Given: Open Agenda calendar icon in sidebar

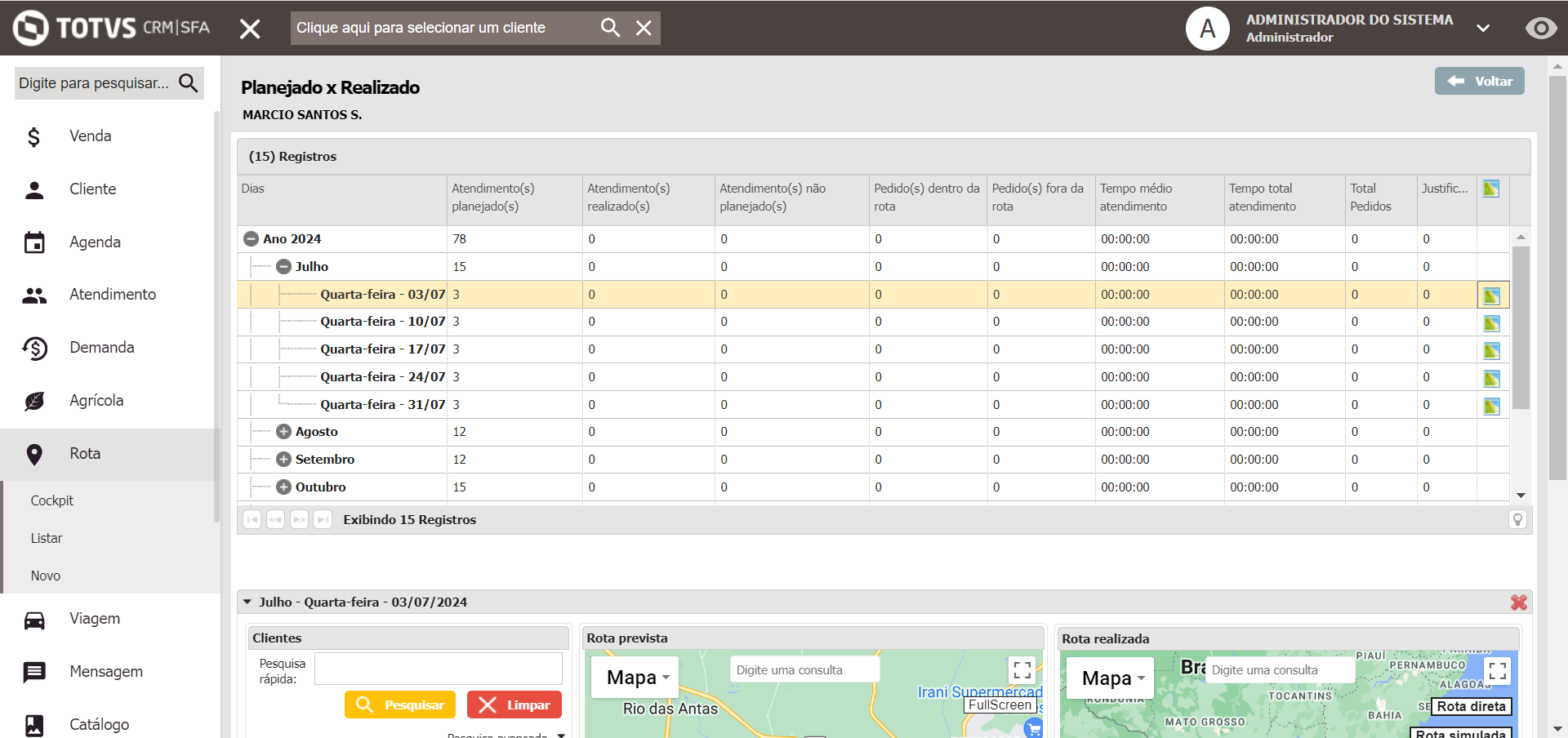Looking at the screenshot, I should tap(34, 242).
